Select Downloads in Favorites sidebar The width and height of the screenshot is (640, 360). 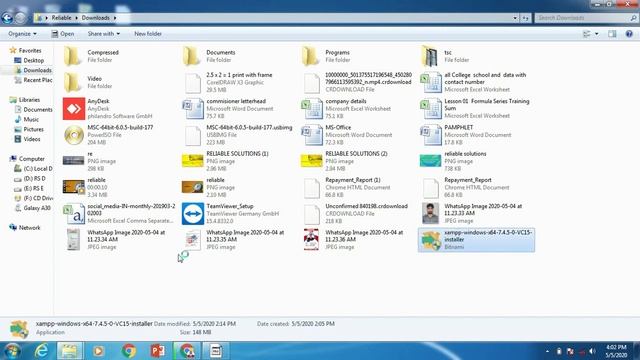[33, 70]
